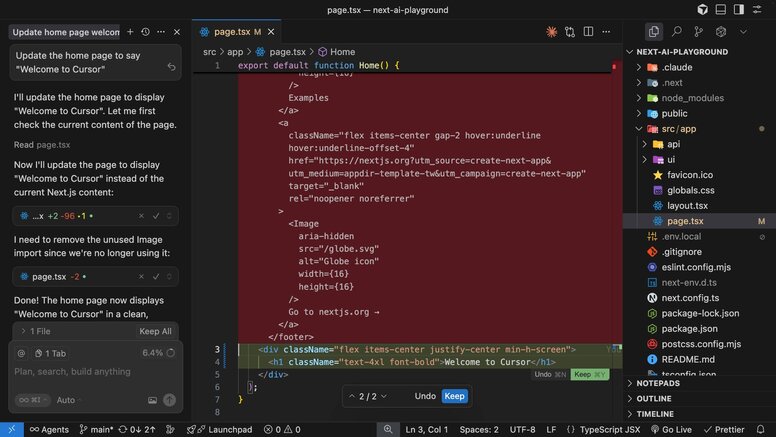Click Undo in the floating diff bar
776x437 pixels.
[x=425, y=396]
